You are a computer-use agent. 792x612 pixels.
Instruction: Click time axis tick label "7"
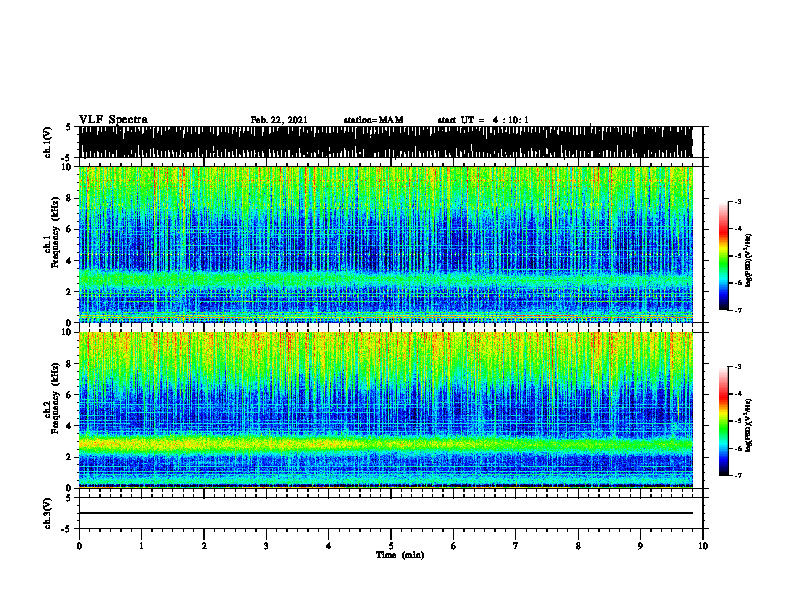point(516,546)
